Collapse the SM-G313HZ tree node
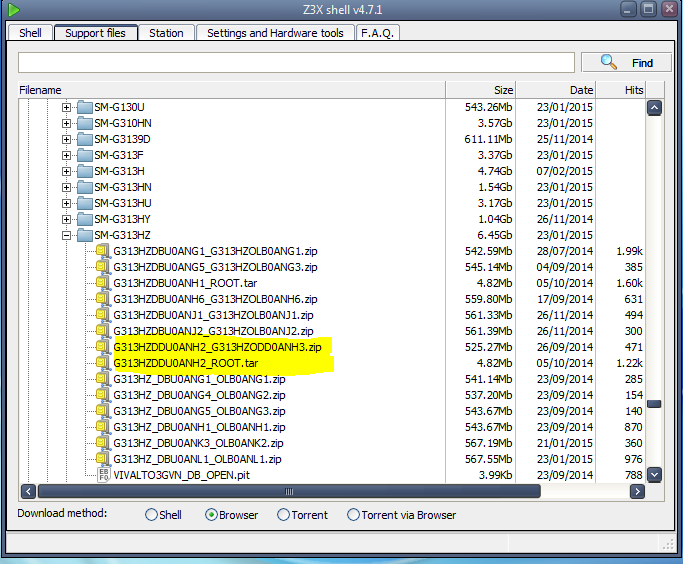Screen dimensions: 683x564 click(x=66, y=235)
